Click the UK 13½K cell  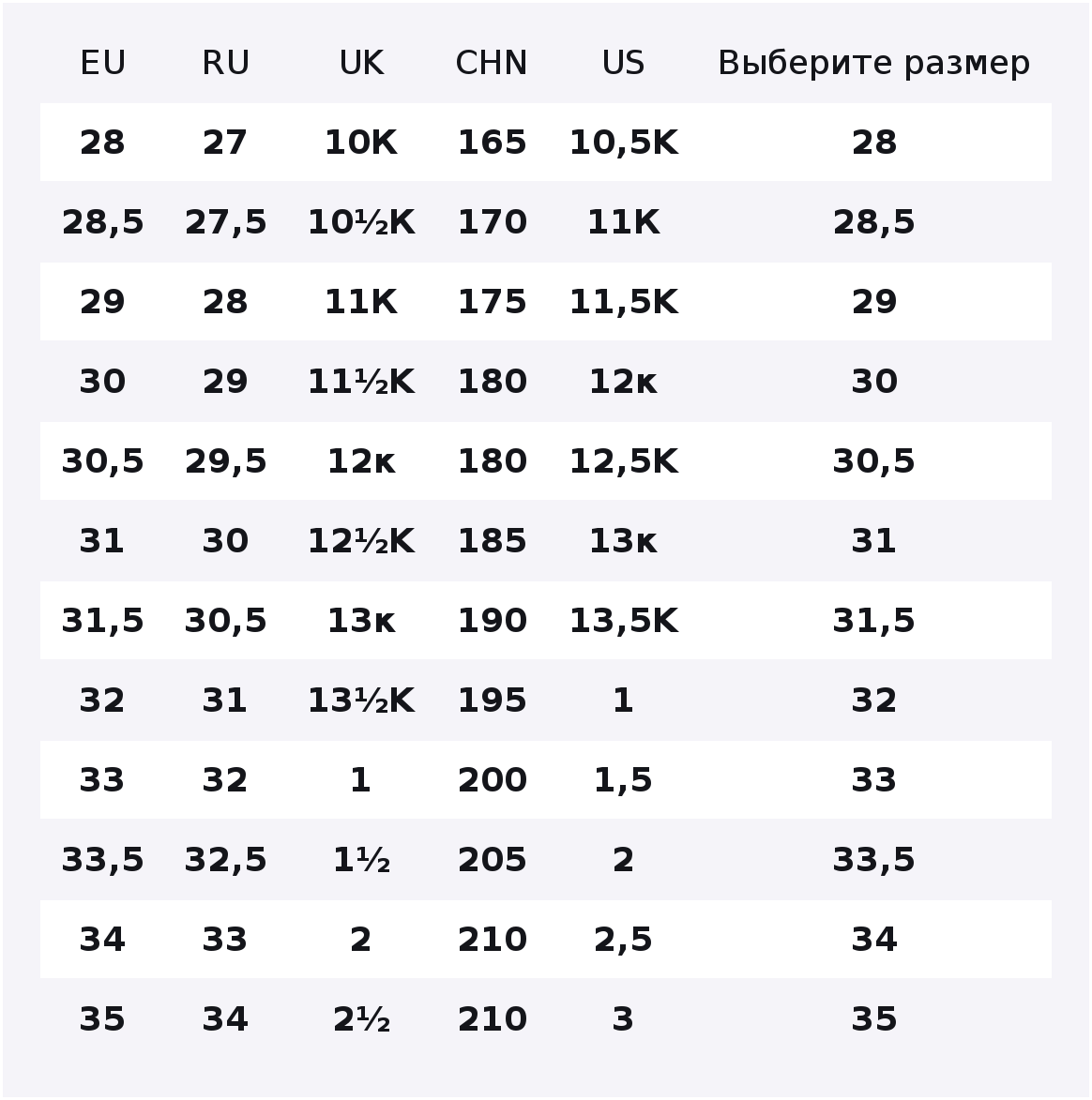[361, 701]
